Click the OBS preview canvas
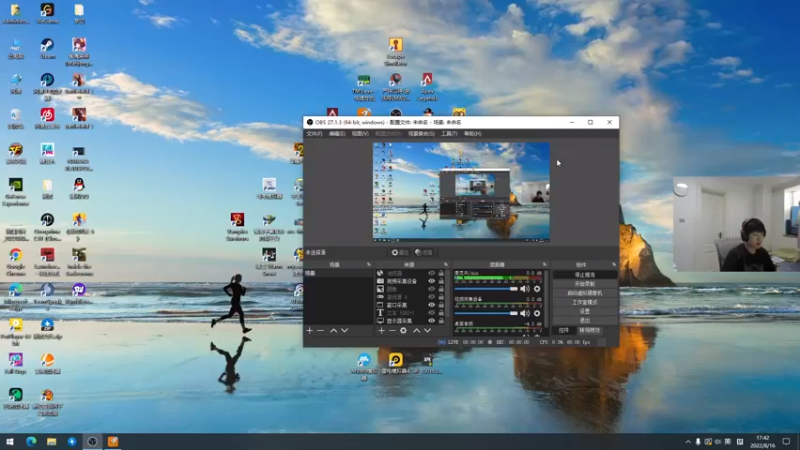Screen dimensions: 800x450 point(461,192)
